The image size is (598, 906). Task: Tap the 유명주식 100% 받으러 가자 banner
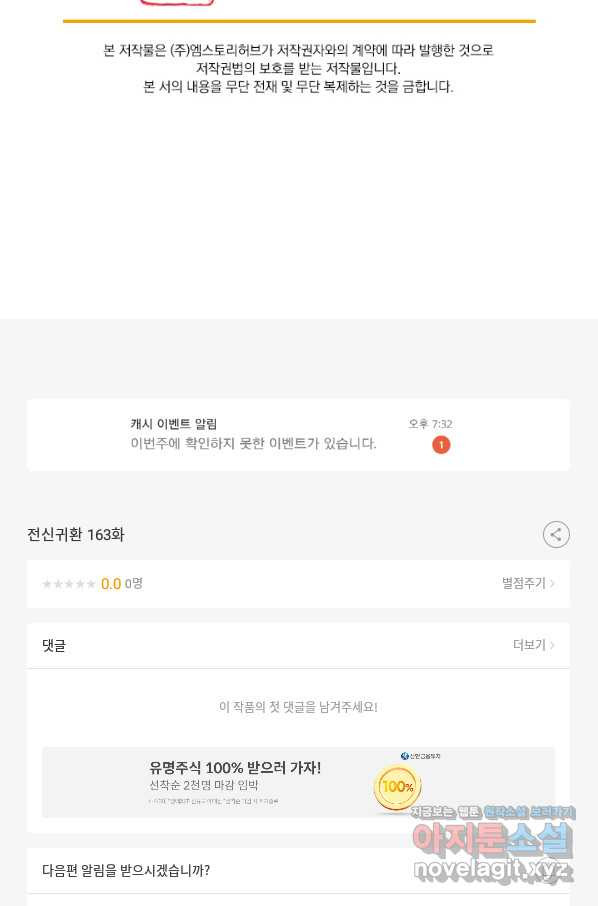pyautogui.click(x=298, y=782)
